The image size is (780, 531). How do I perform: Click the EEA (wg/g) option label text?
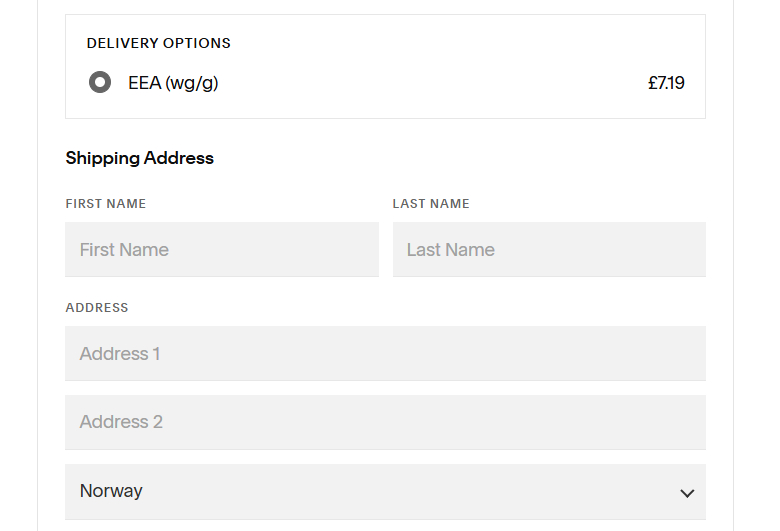[x=173, y=83]
